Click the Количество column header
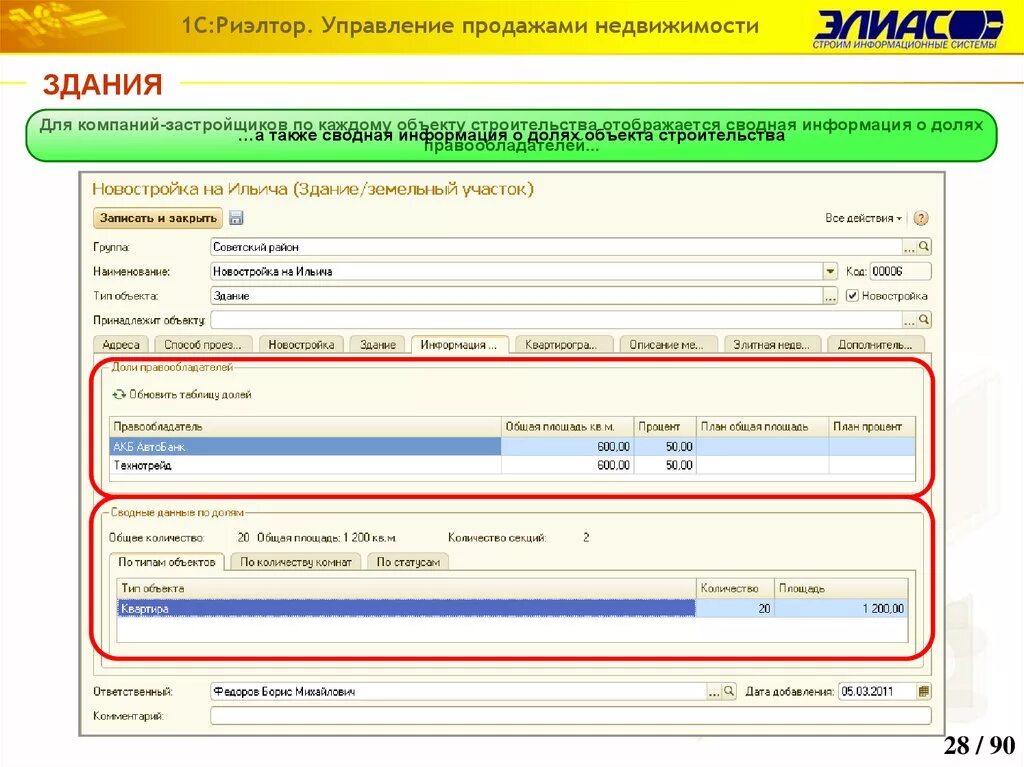The width and height of the screenshot is (1024, 767). 735,588
